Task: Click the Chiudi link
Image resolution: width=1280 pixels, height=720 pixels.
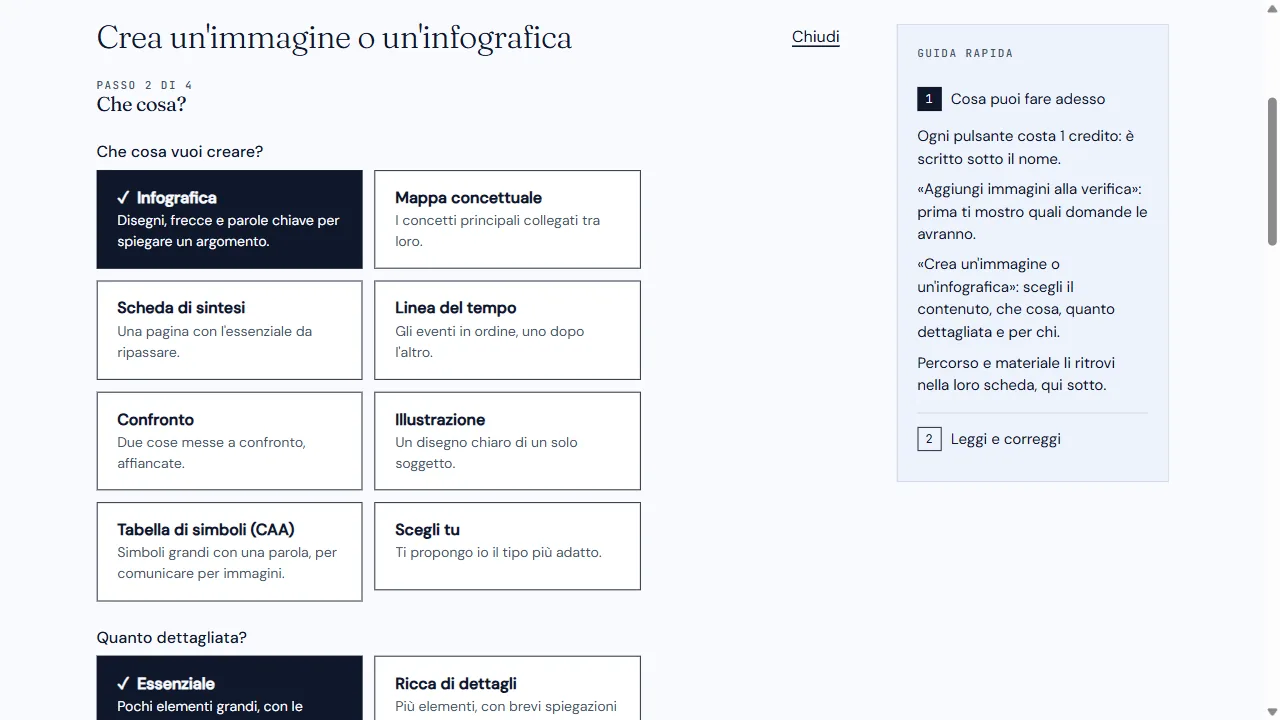Action: click(815, 37)
